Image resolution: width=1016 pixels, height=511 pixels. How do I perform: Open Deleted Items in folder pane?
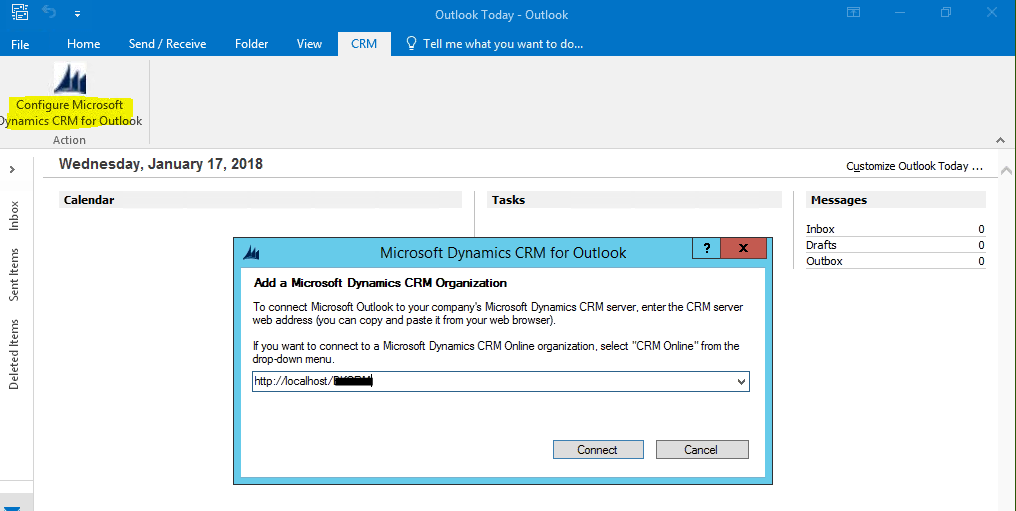click(14, 354)
